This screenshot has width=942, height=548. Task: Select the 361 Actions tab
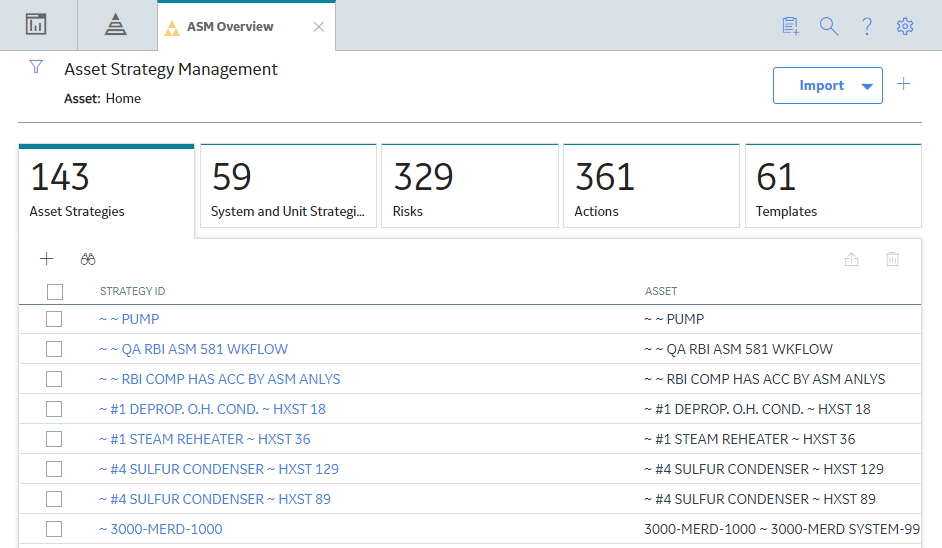(651, 186)
